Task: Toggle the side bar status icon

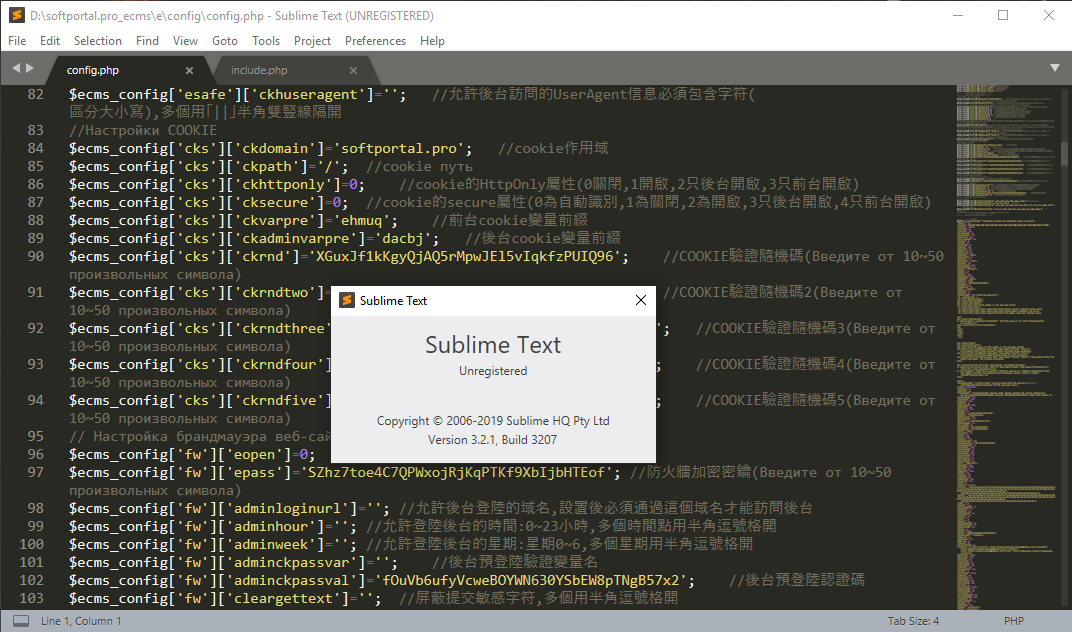Action: tap(21, 621)
